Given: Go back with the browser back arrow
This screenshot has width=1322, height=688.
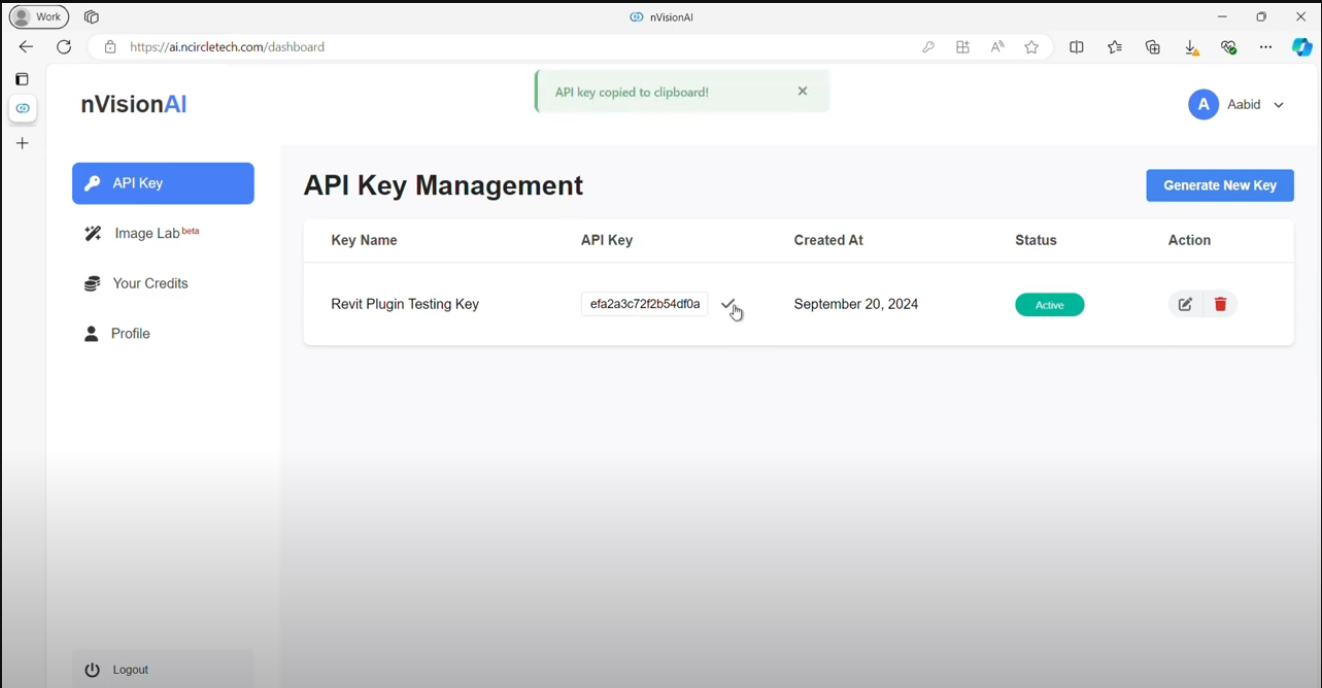Looking at the screenshot, I should (26, 47).
